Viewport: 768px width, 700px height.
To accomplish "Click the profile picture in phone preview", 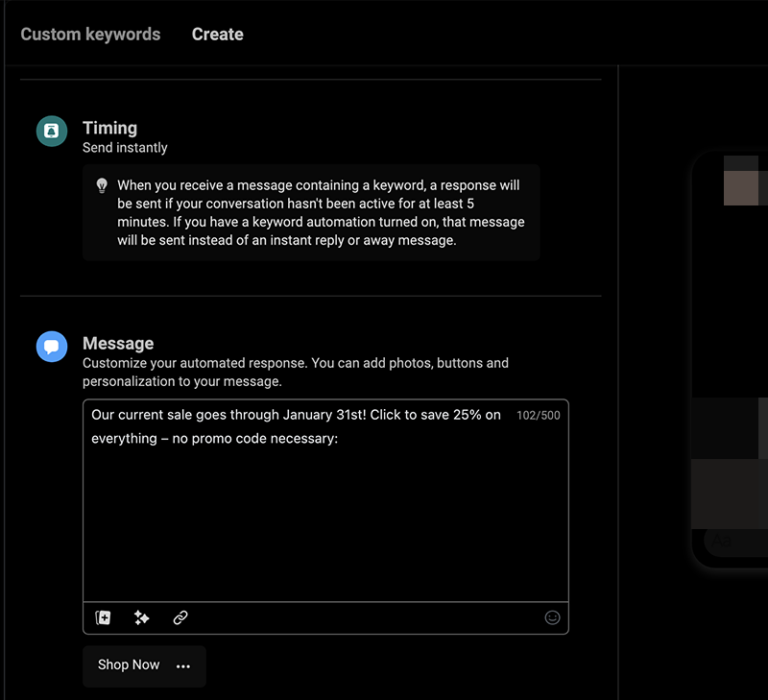I will click(x=741, y=183).
